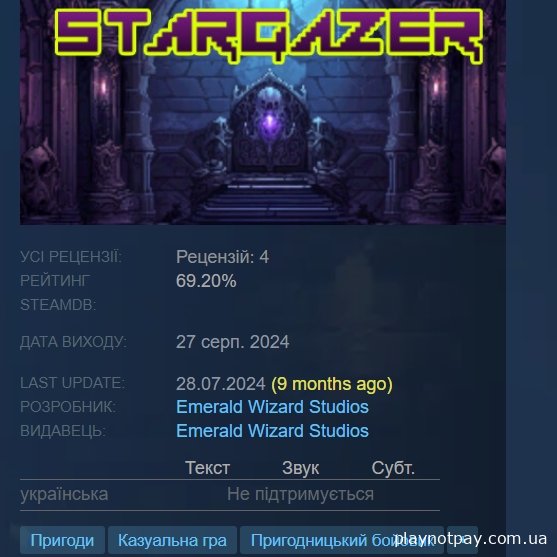Click the release date 27 серп. 2024
This screenshot has height=557, width=557.
click(233, 342)
